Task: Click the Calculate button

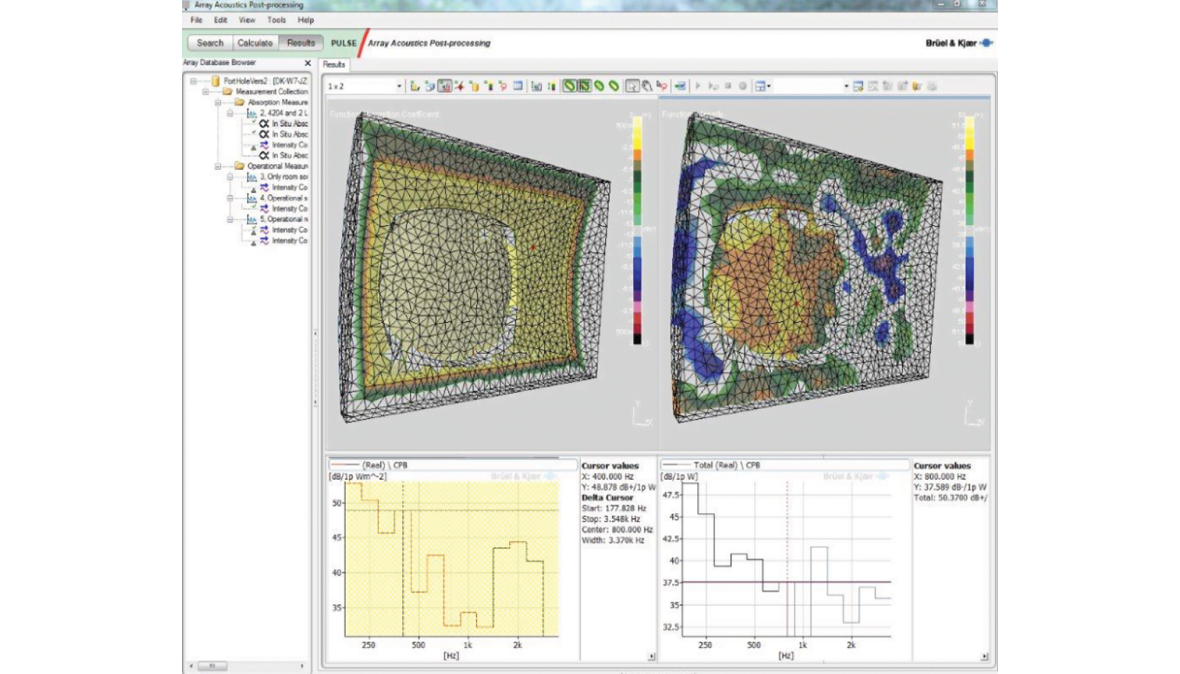Action: 254,43
